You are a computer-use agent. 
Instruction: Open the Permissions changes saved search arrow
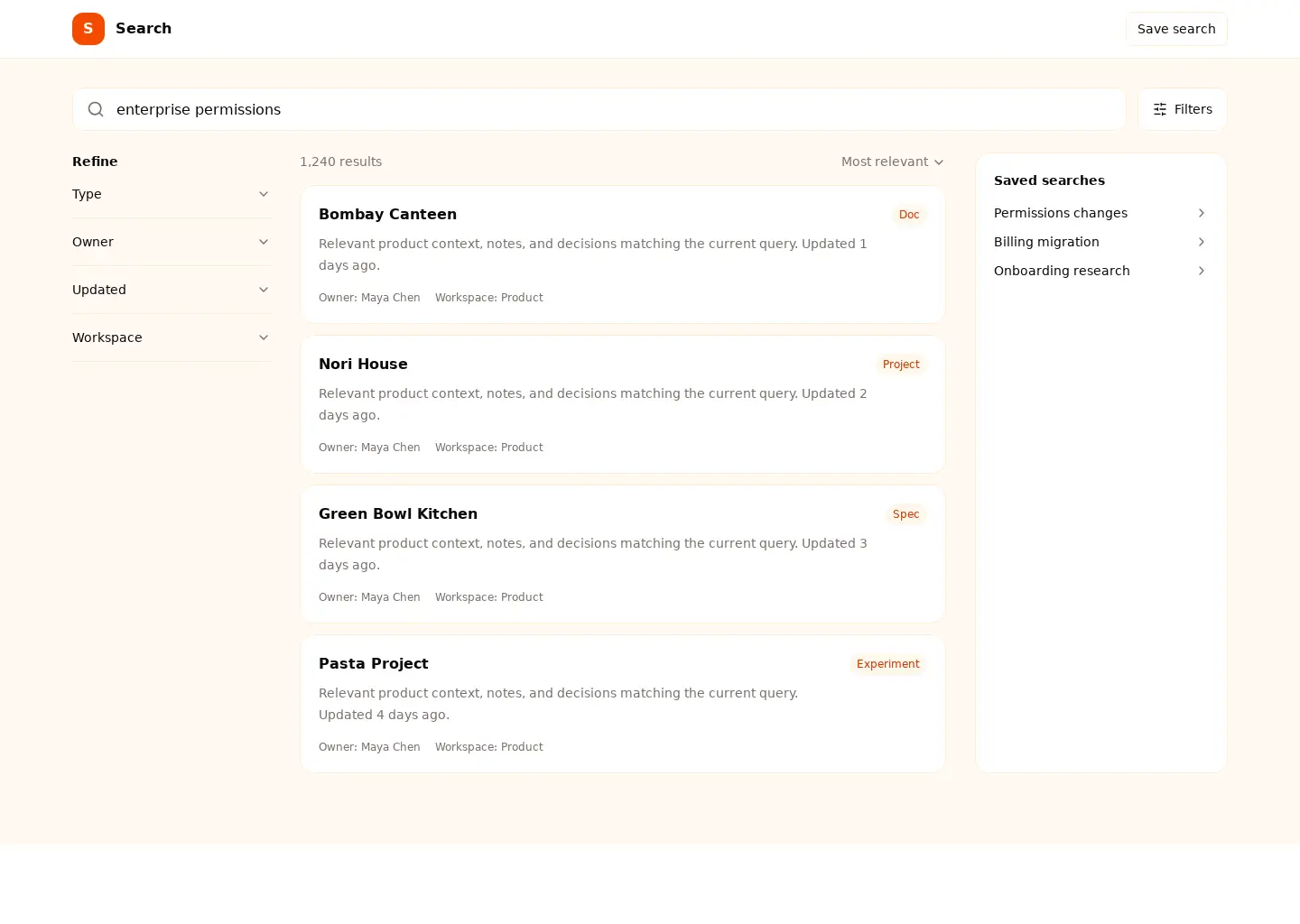(1201, 213)
